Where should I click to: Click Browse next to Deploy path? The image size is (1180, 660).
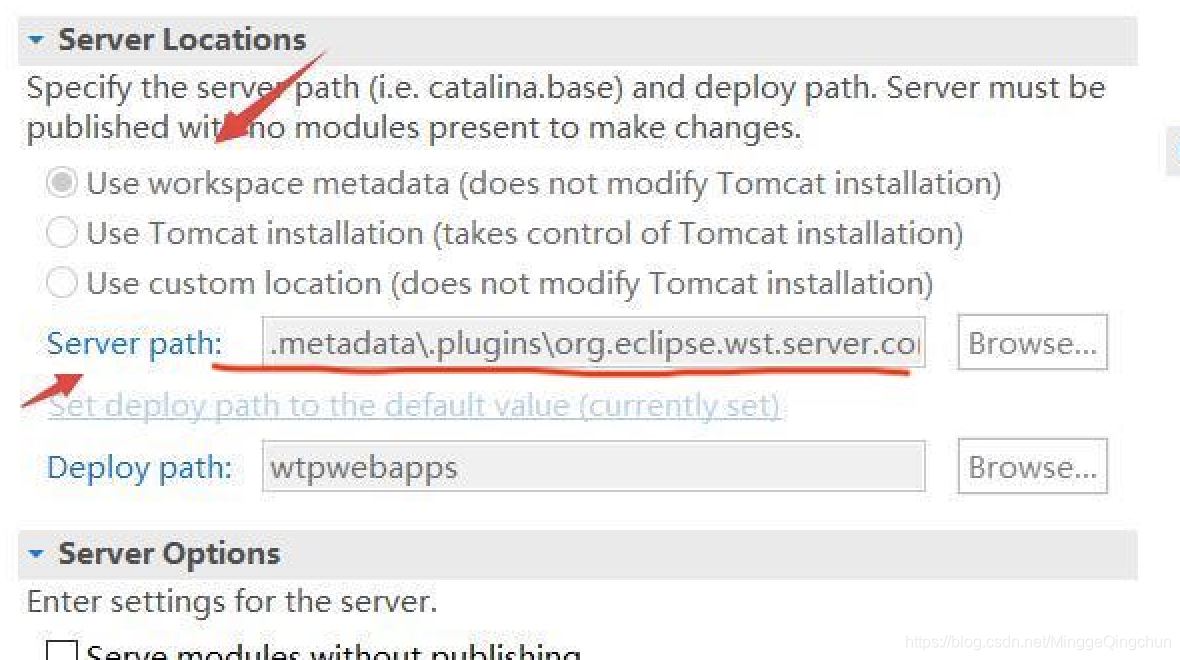1032,467
